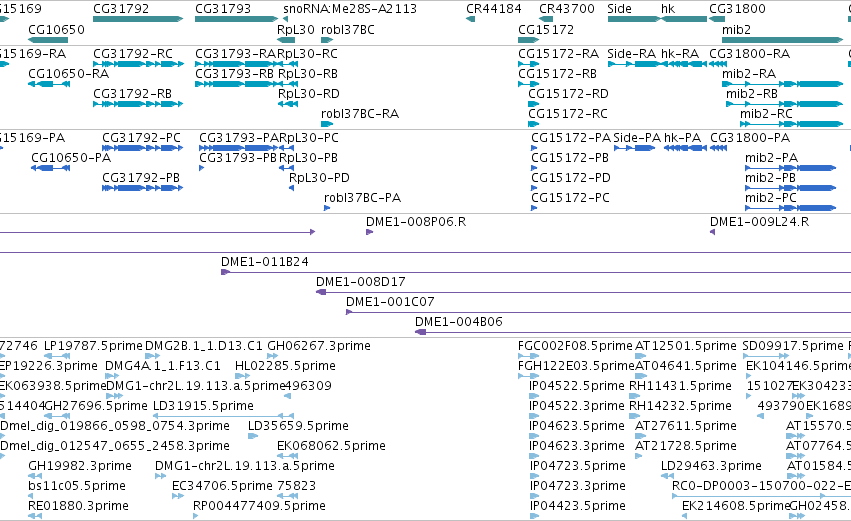This screenshot has height=521, width=851.
Task: Click the CG31793-PA protein label
Action: click(239, 138)
